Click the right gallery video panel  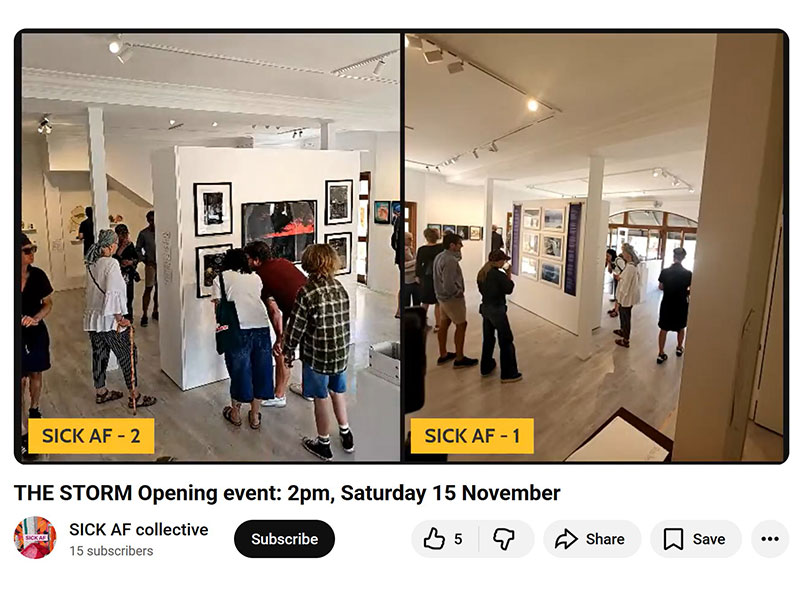[x=595, y=247]
